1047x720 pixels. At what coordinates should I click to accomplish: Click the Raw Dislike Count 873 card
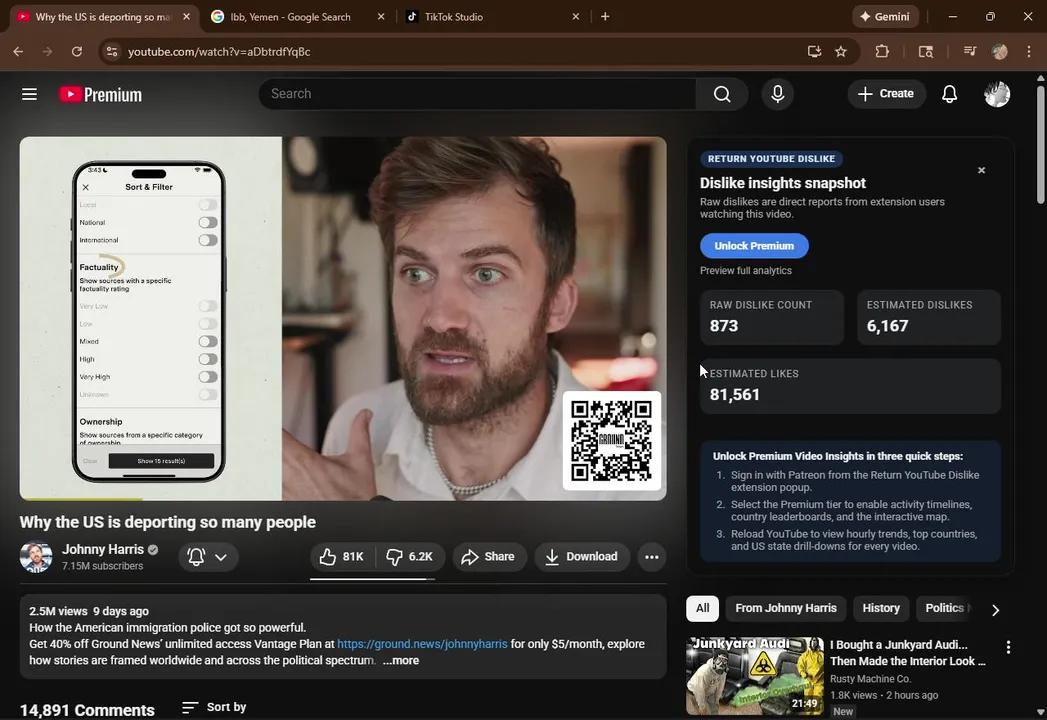(x=771, y=317)
